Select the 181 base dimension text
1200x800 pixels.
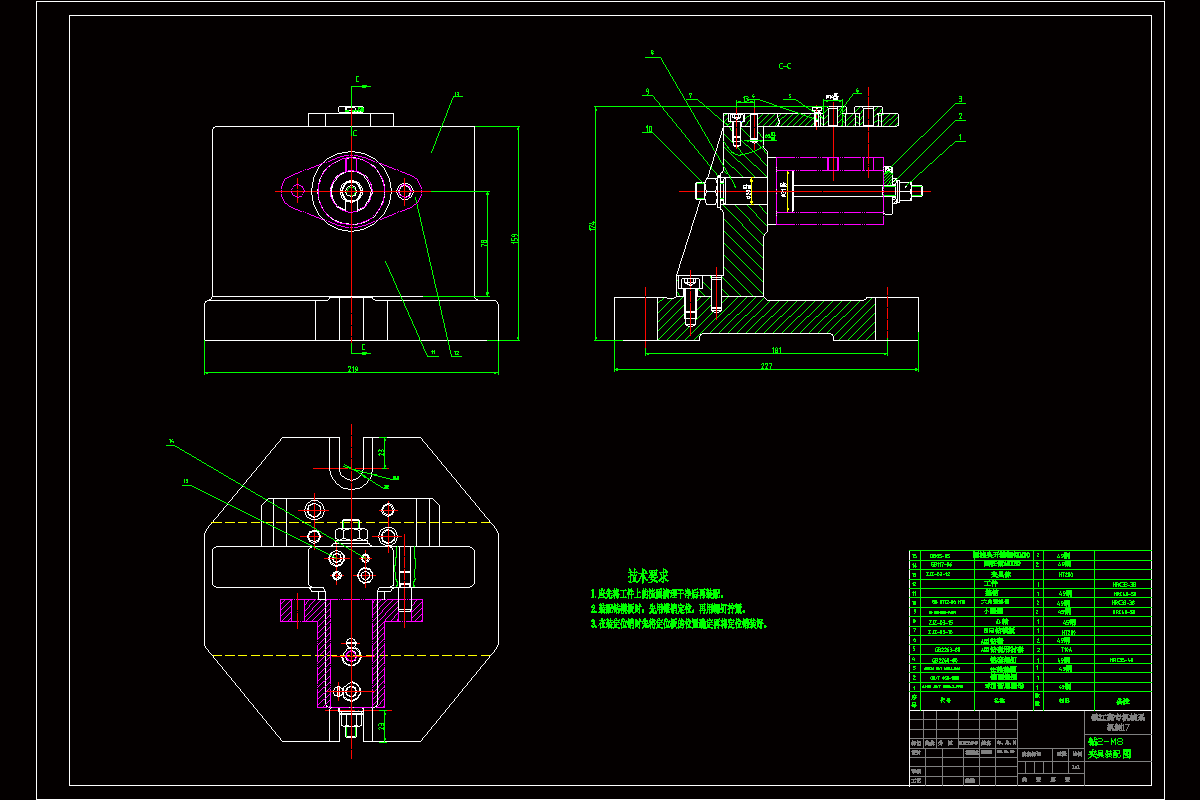777,350
